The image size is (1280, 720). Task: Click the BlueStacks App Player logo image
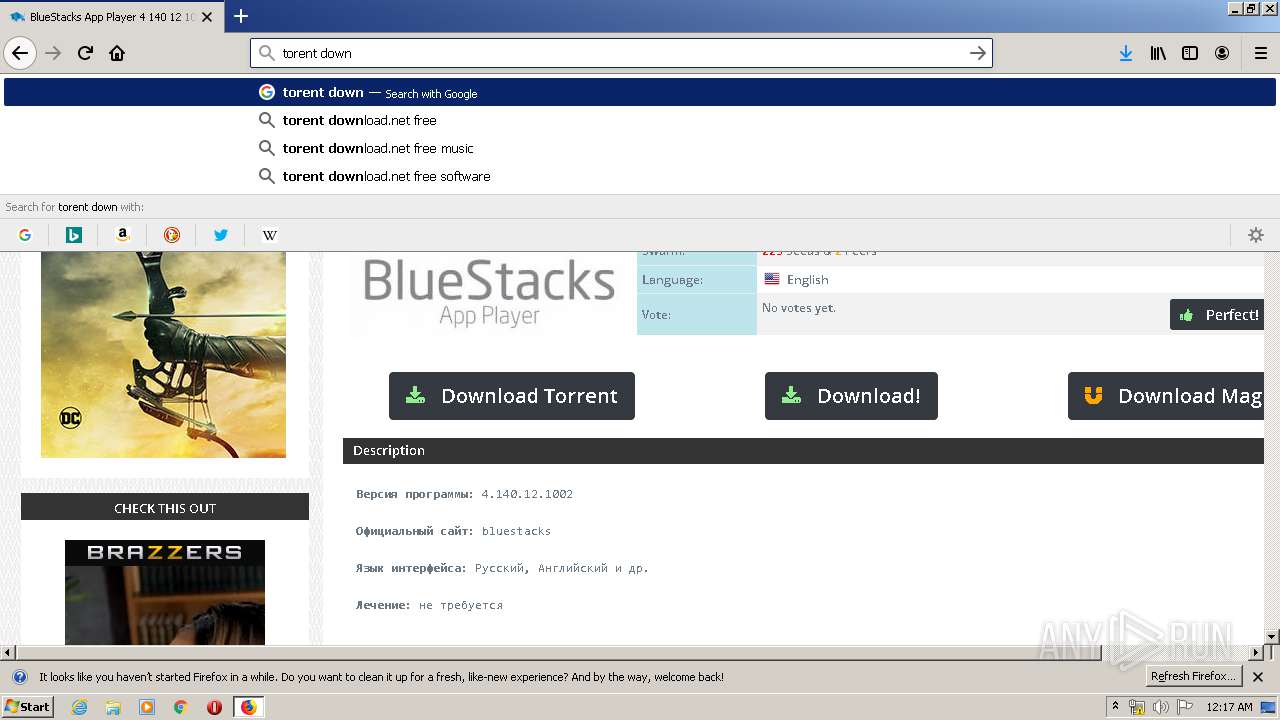[x=489, y=293]
